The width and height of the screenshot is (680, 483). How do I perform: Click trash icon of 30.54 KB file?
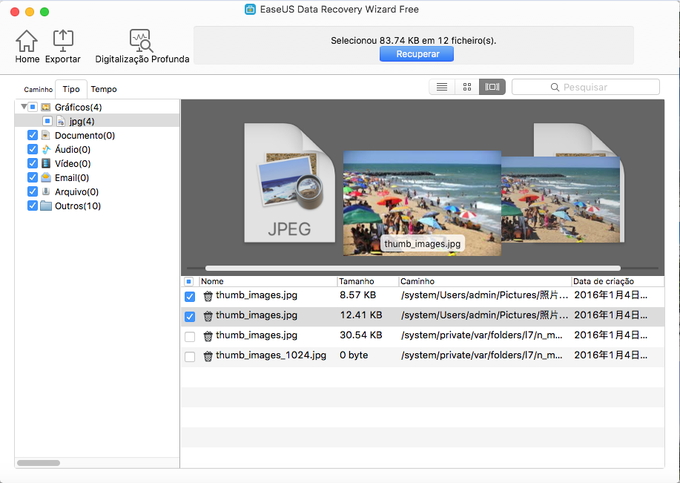point(208,336)
